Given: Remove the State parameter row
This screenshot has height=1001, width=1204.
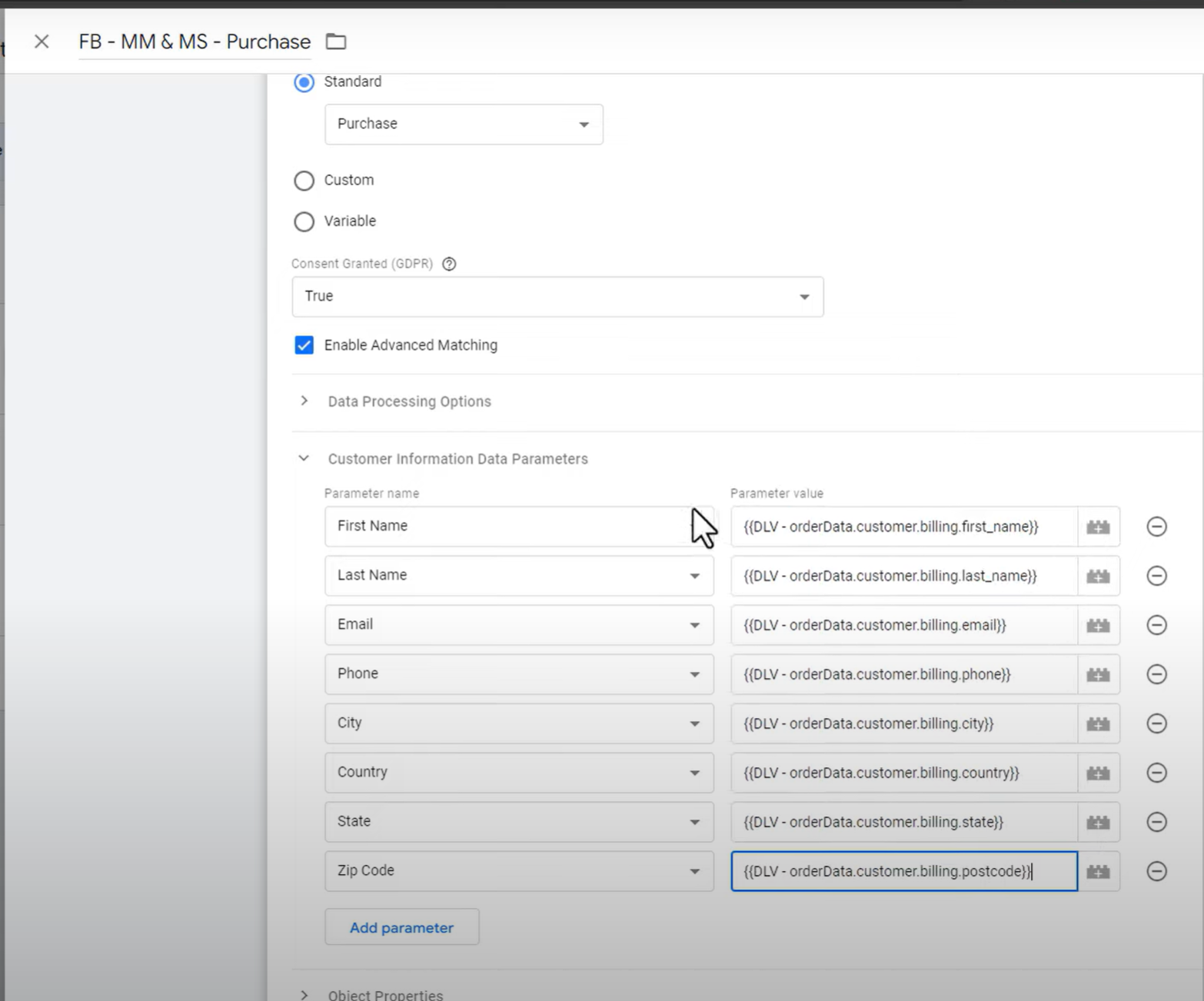Looking at the screenshot, I should tap(1156, 822).
